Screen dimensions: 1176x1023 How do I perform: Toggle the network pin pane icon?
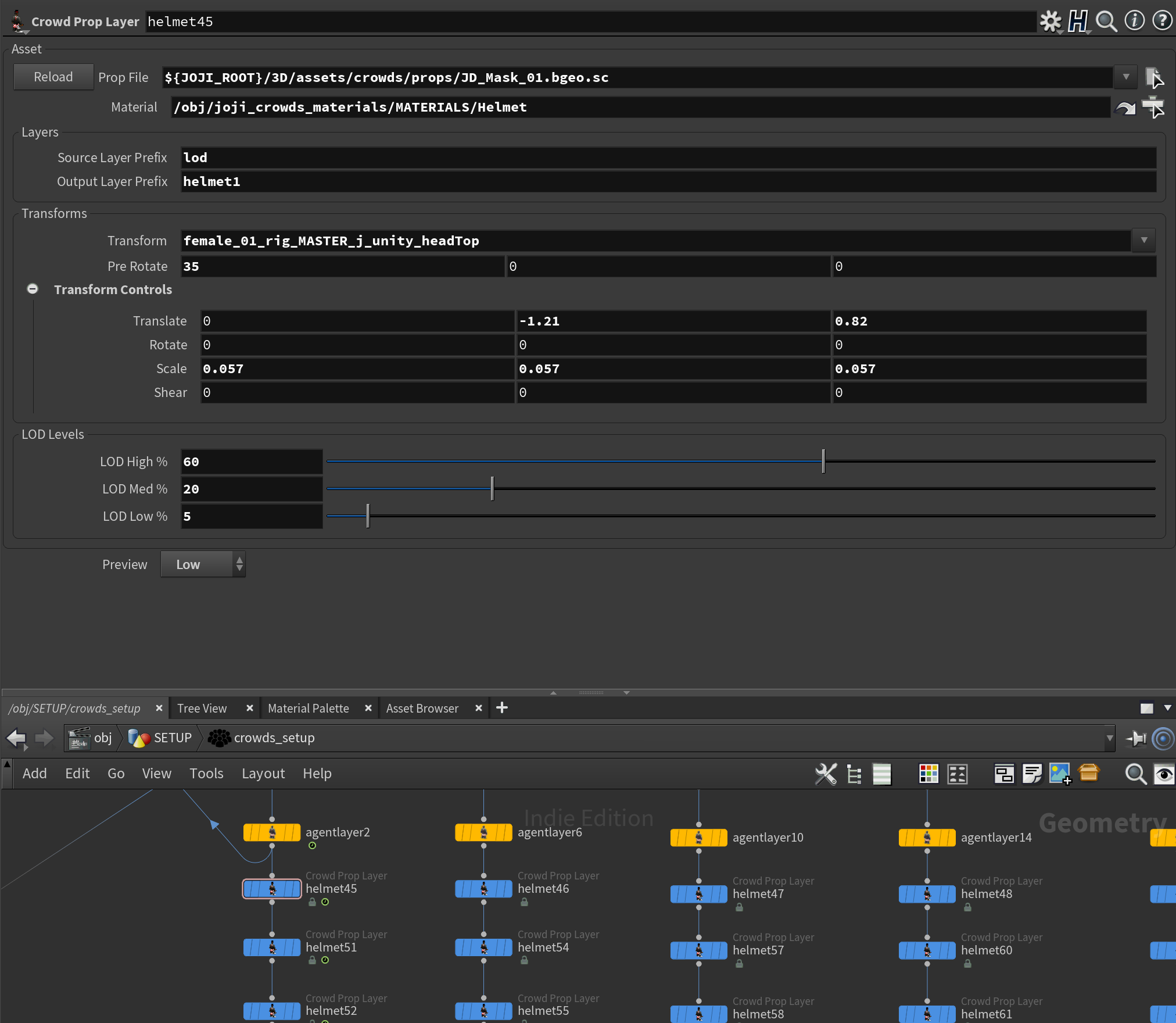click(1136, 738)
